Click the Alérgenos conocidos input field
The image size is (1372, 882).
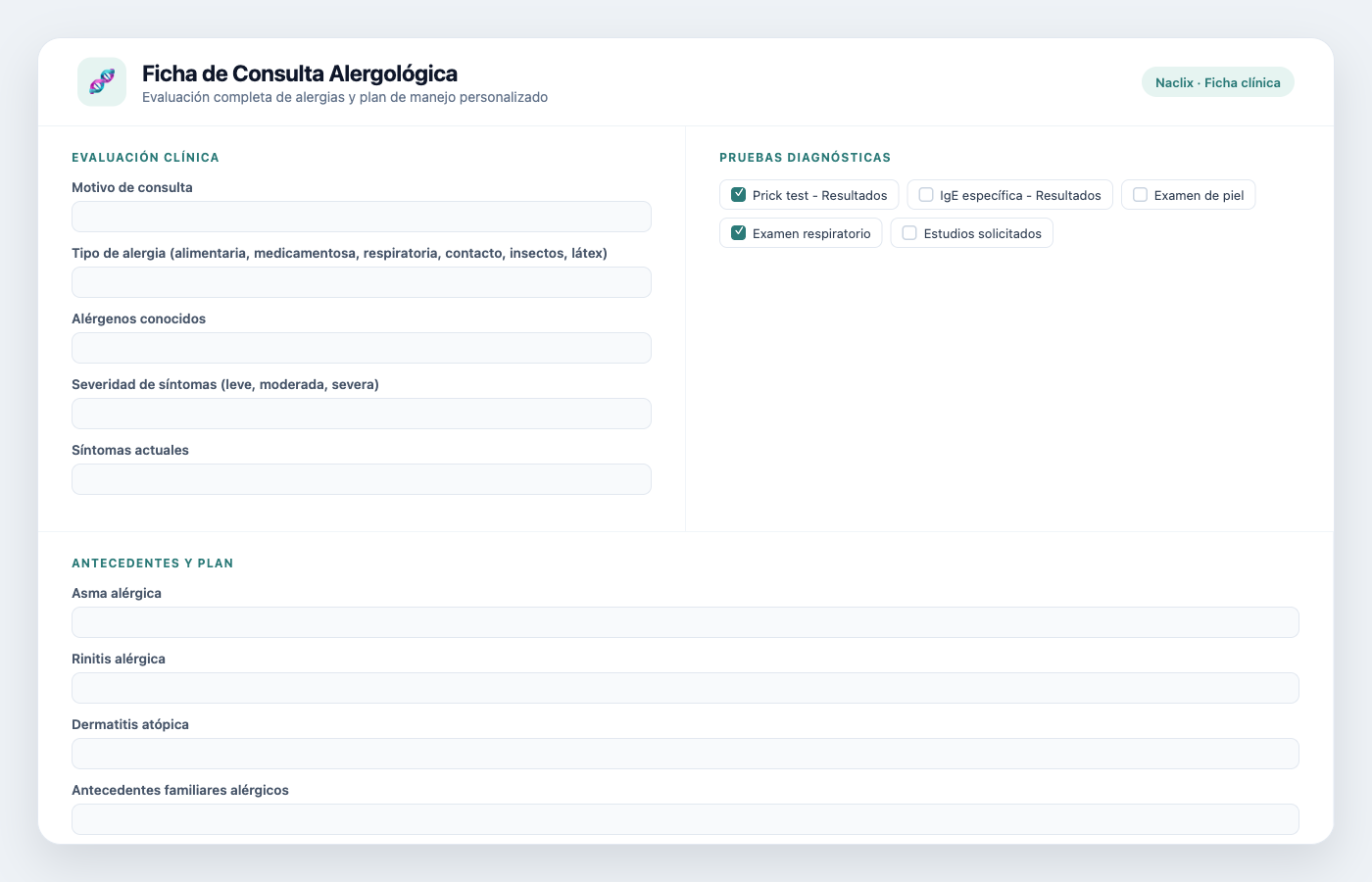click(362, 348)
